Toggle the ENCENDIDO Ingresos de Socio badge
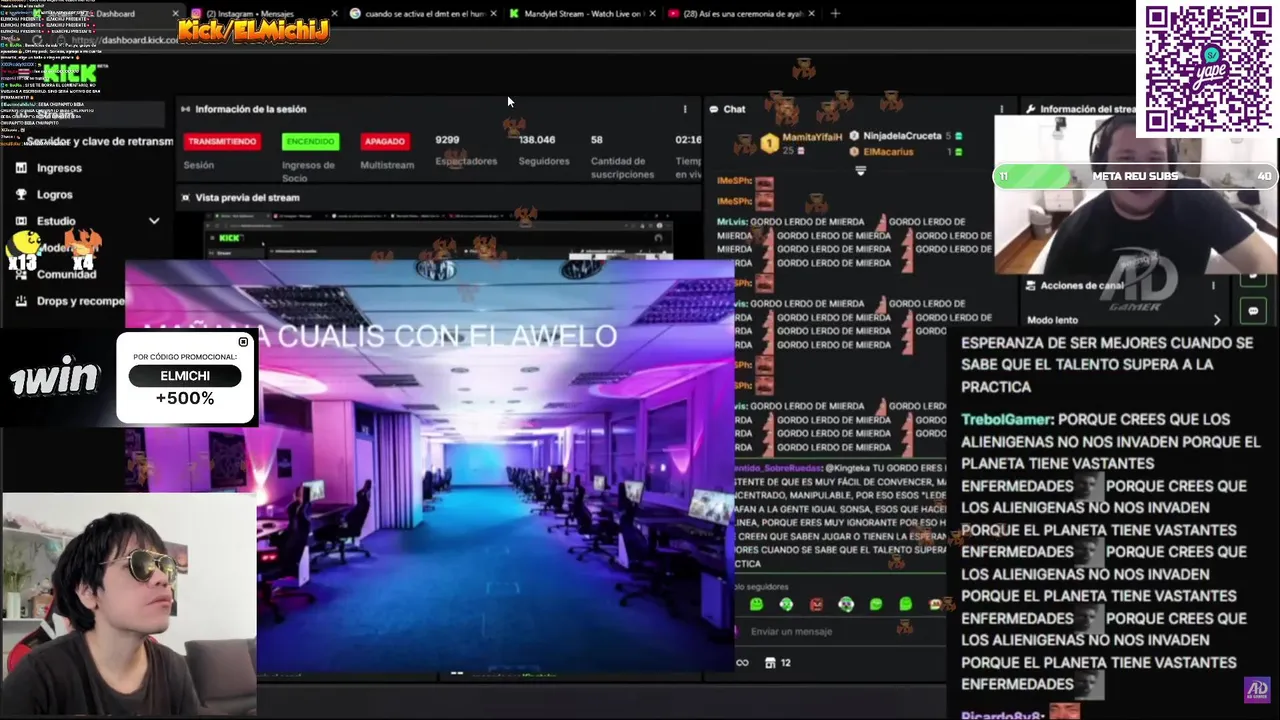Image resolution: width=1280 pixels, height=720 pixels. point(310,141)
